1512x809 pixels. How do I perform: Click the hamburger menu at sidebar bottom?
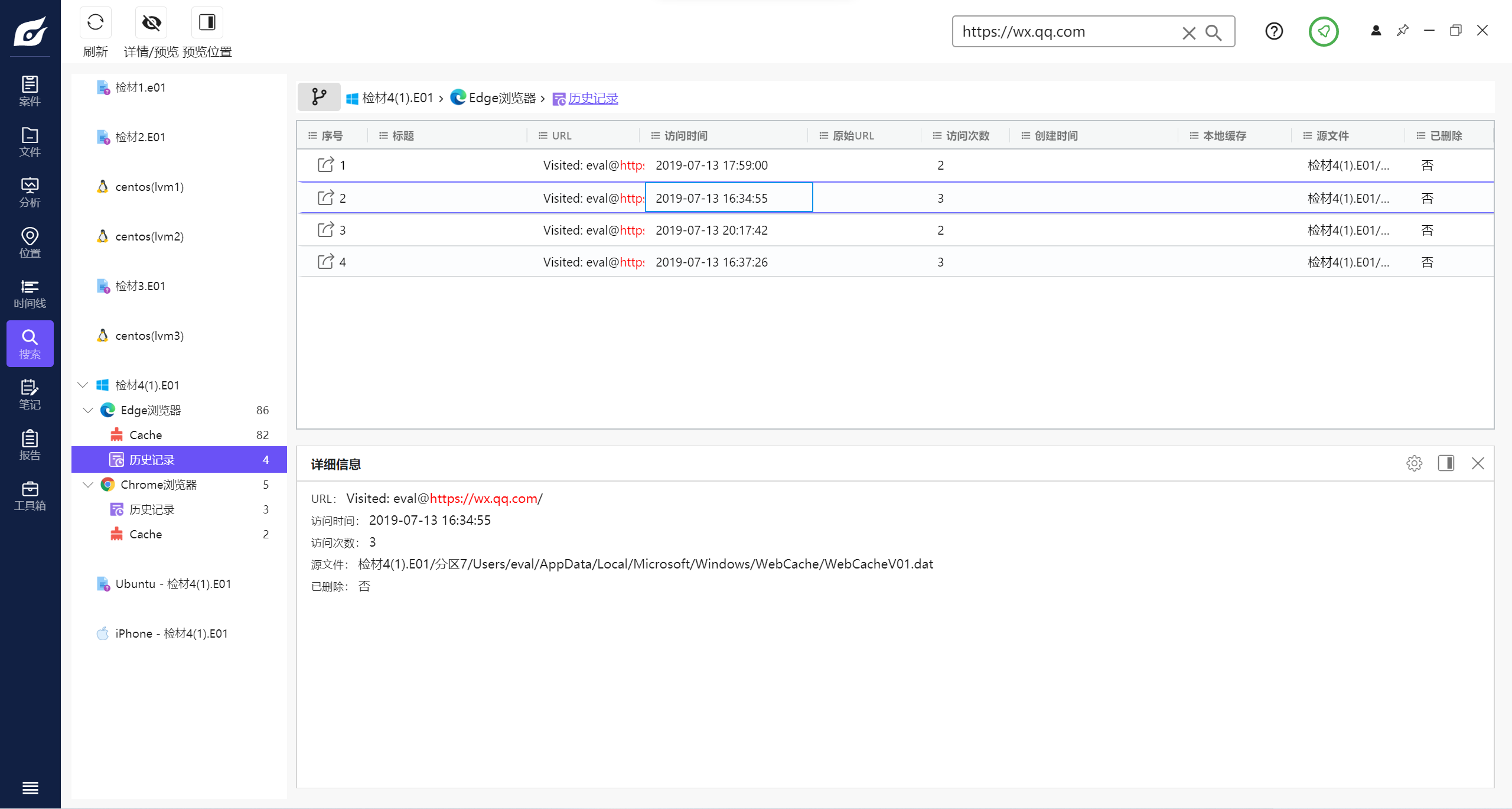coord(30,788)
